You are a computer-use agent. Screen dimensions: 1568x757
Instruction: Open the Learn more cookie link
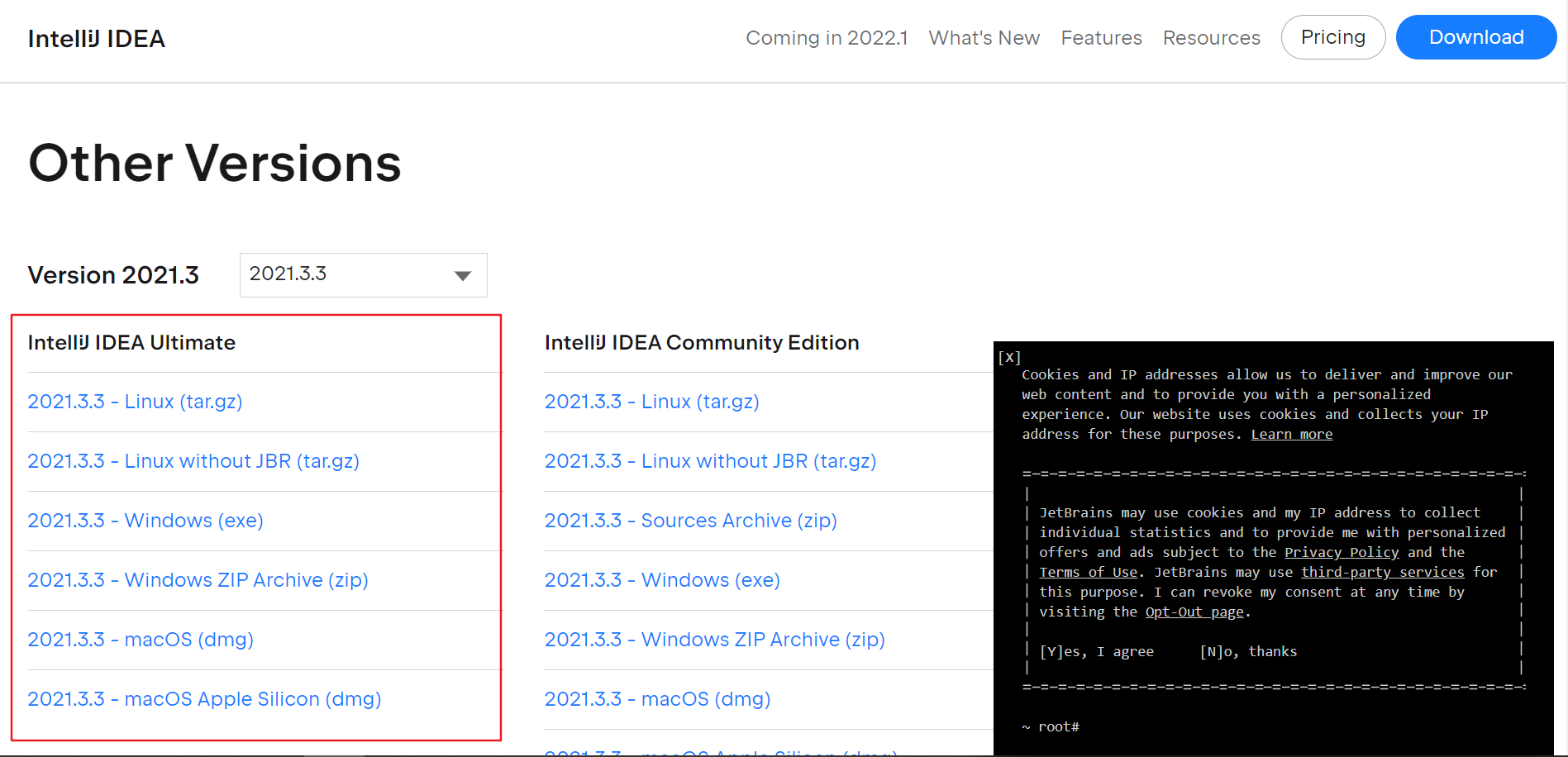1292,434
